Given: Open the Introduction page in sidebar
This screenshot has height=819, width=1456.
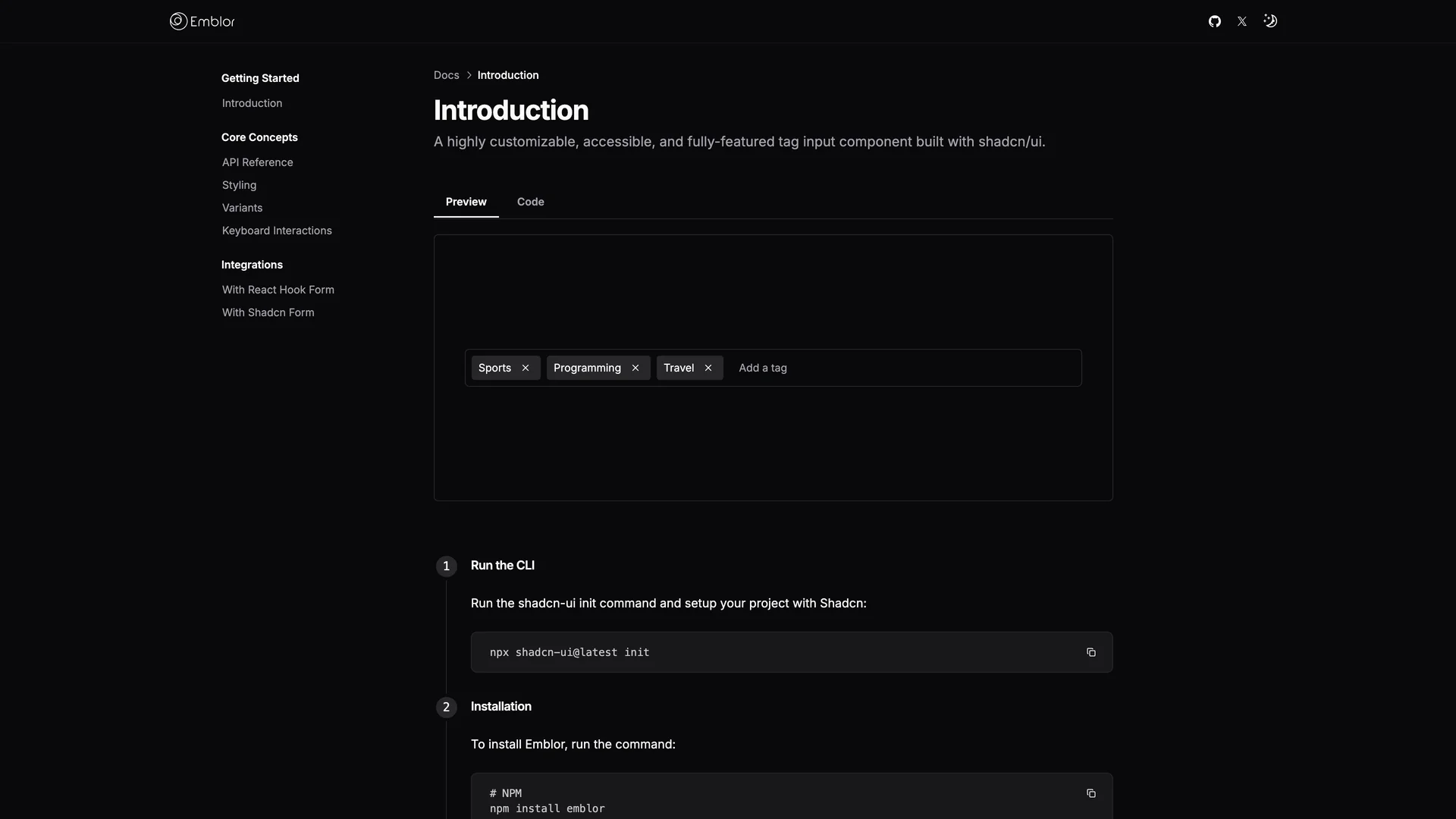Looking at the screenshot, I should point(251,103).
